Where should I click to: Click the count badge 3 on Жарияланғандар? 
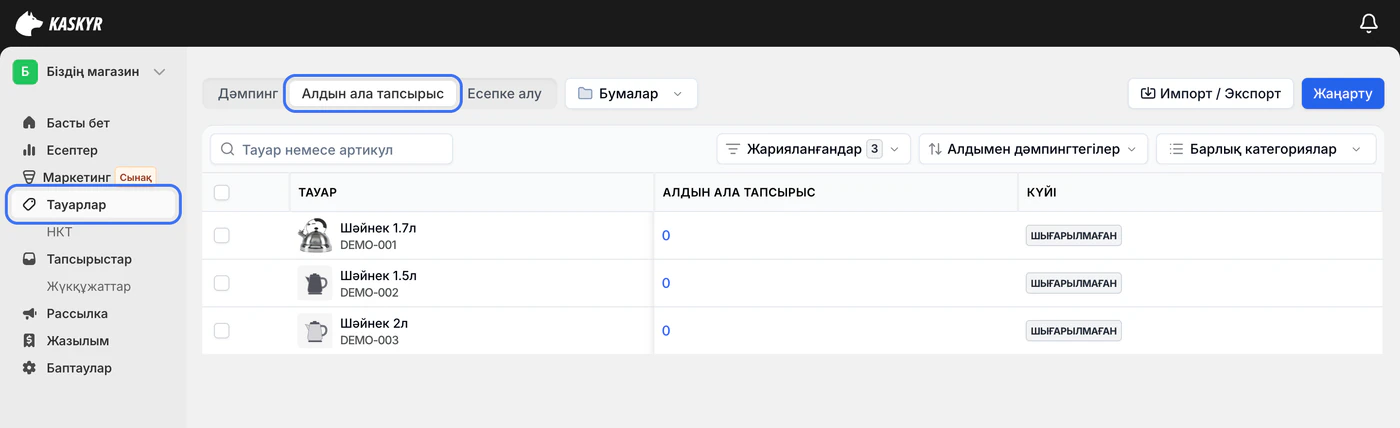point(874,149)
